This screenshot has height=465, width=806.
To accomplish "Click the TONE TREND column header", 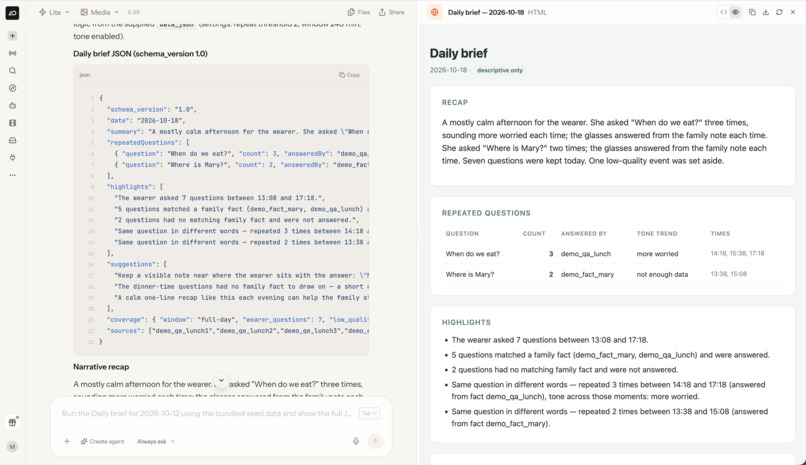I will coord(657,234).
